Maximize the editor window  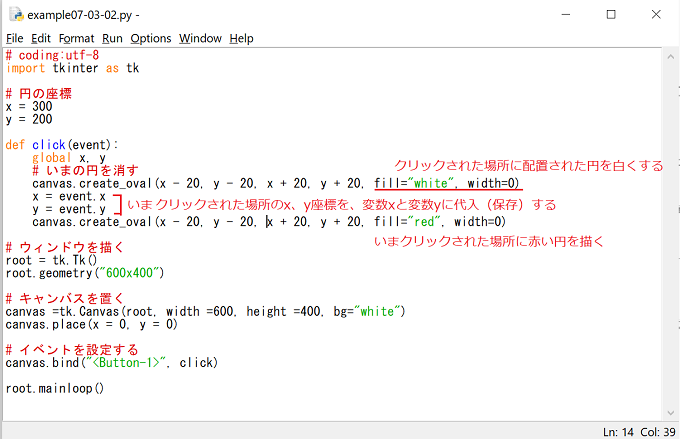611,15
